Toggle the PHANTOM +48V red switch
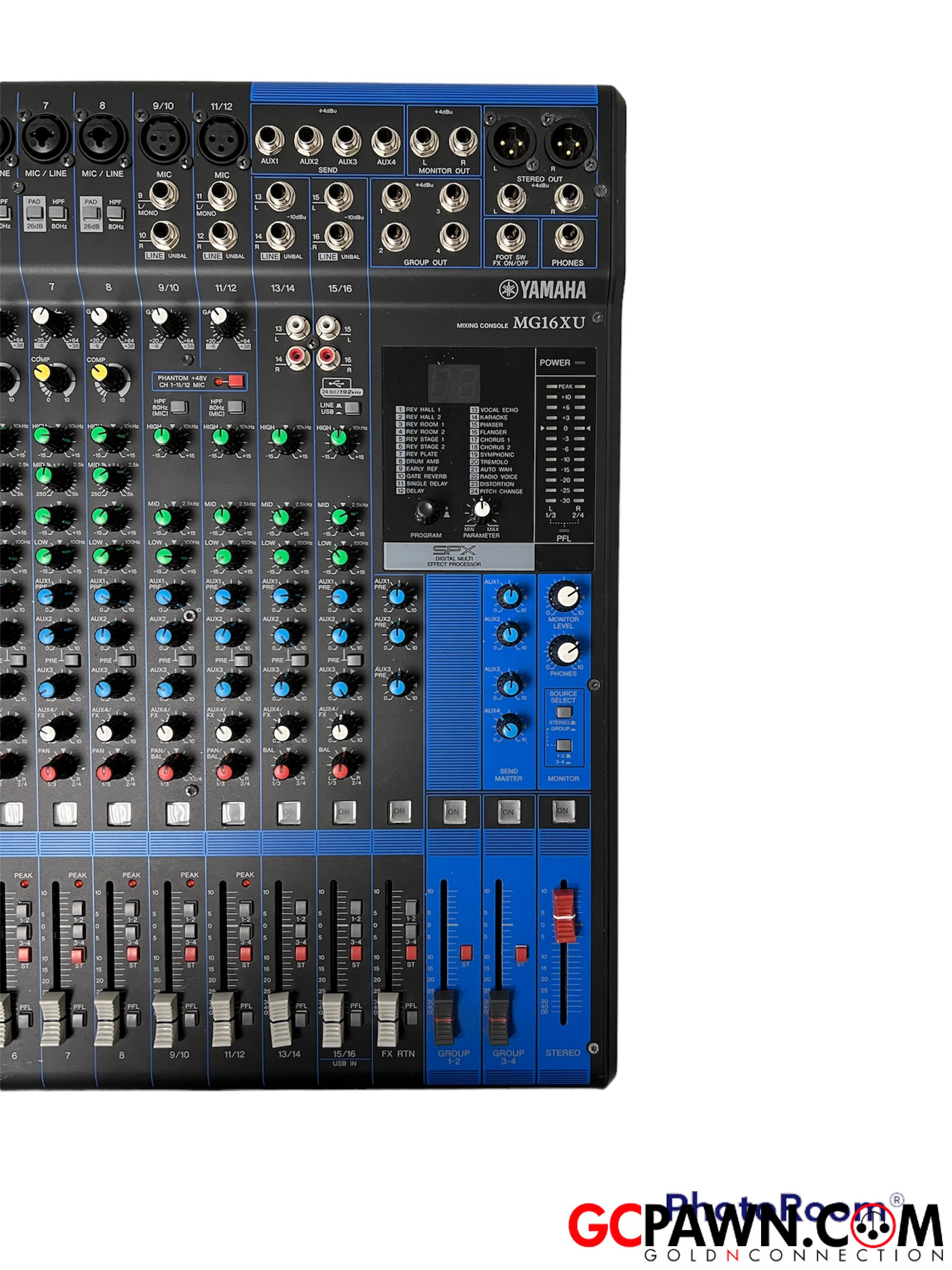 coord(236,380)
